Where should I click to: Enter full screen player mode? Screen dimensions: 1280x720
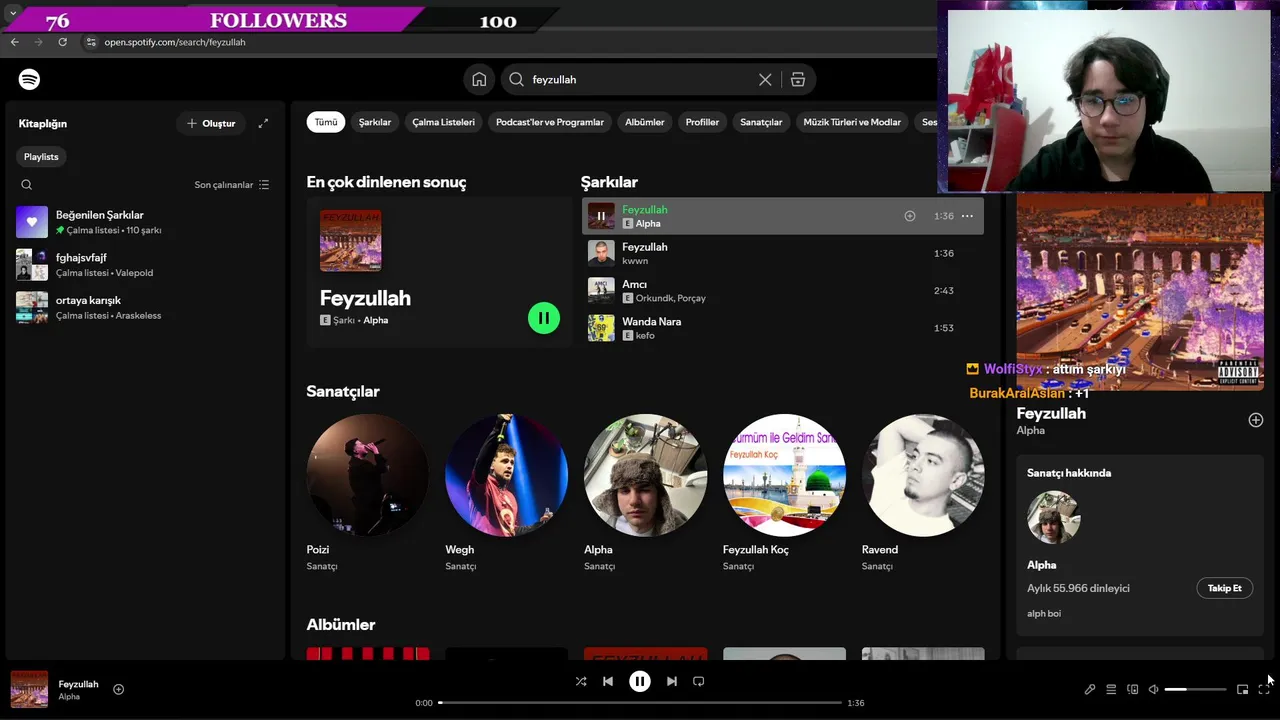point(1264,689)
